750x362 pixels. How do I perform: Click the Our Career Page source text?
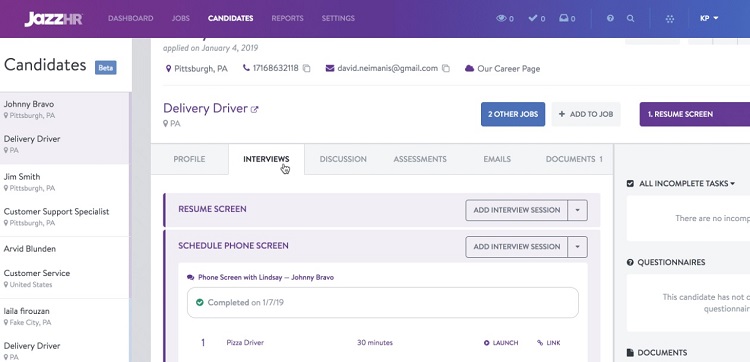point(508,68)
